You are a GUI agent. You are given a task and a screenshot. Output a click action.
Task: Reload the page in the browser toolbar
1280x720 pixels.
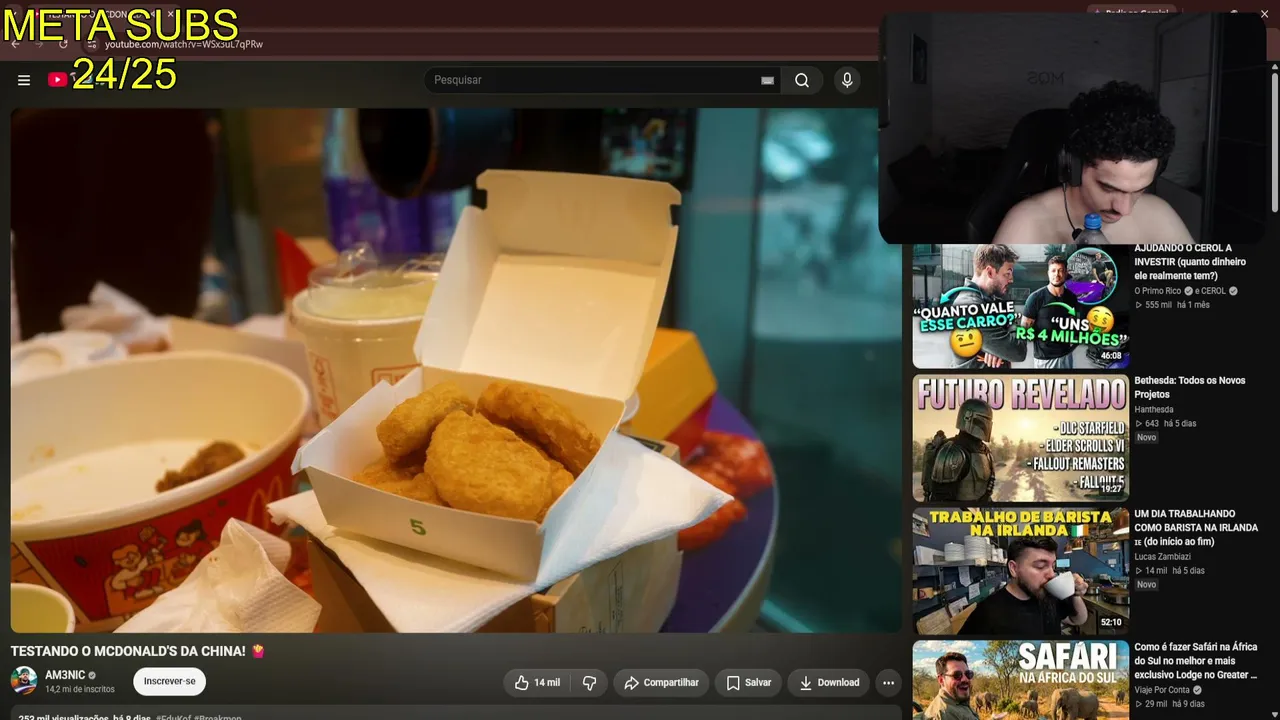(x=63, y=44)
